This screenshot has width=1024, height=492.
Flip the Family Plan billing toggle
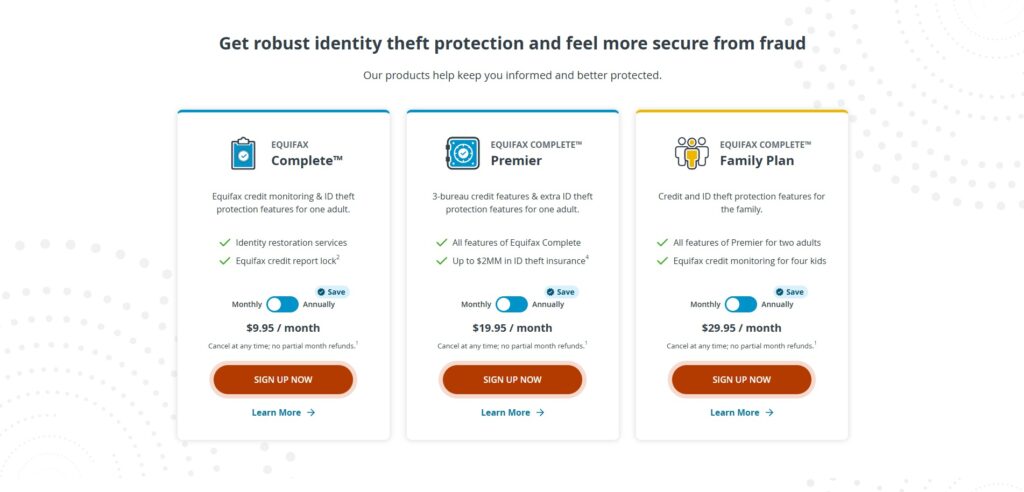point(740,304)
